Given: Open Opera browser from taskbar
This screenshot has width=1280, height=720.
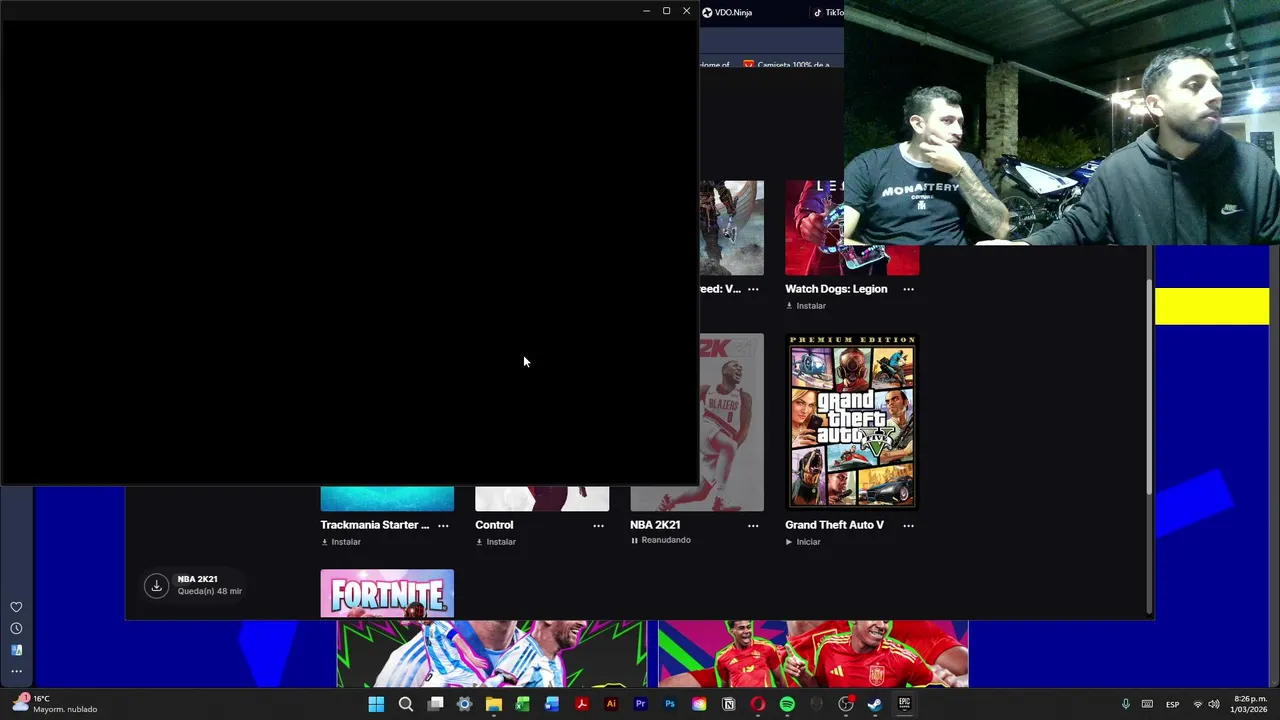Looking at the screenshot, I should [x=758, y=704].
